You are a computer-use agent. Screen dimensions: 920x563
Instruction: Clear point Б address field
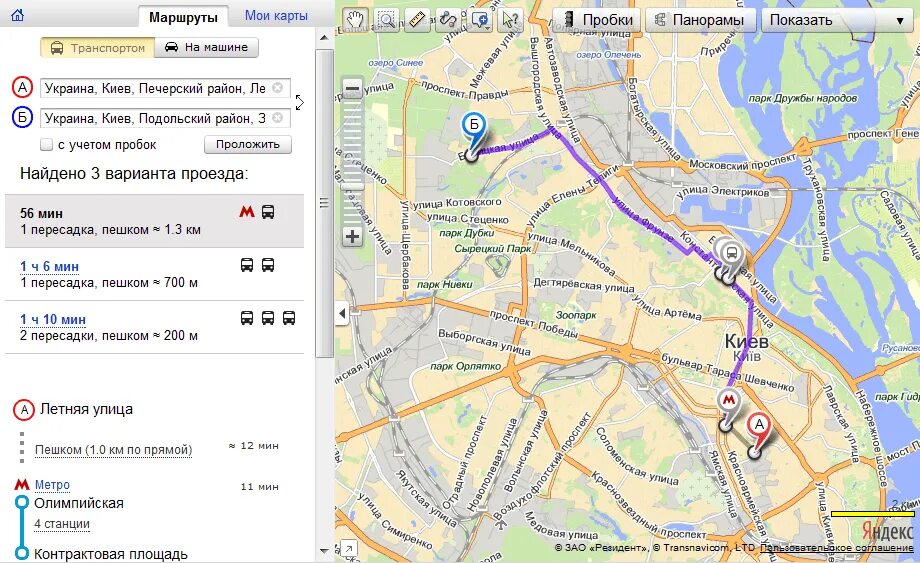tap(278, 118)
